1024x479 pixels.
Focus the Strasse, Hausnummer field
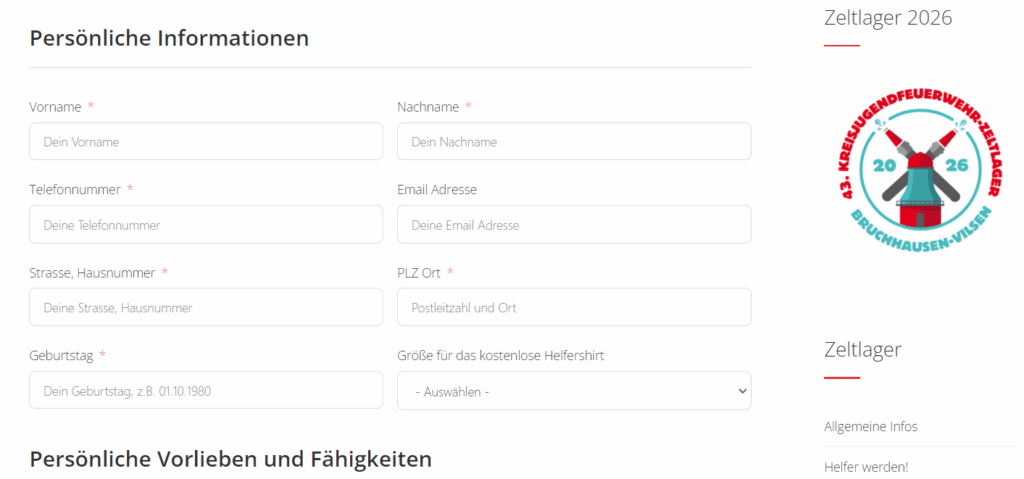point(206,307)
